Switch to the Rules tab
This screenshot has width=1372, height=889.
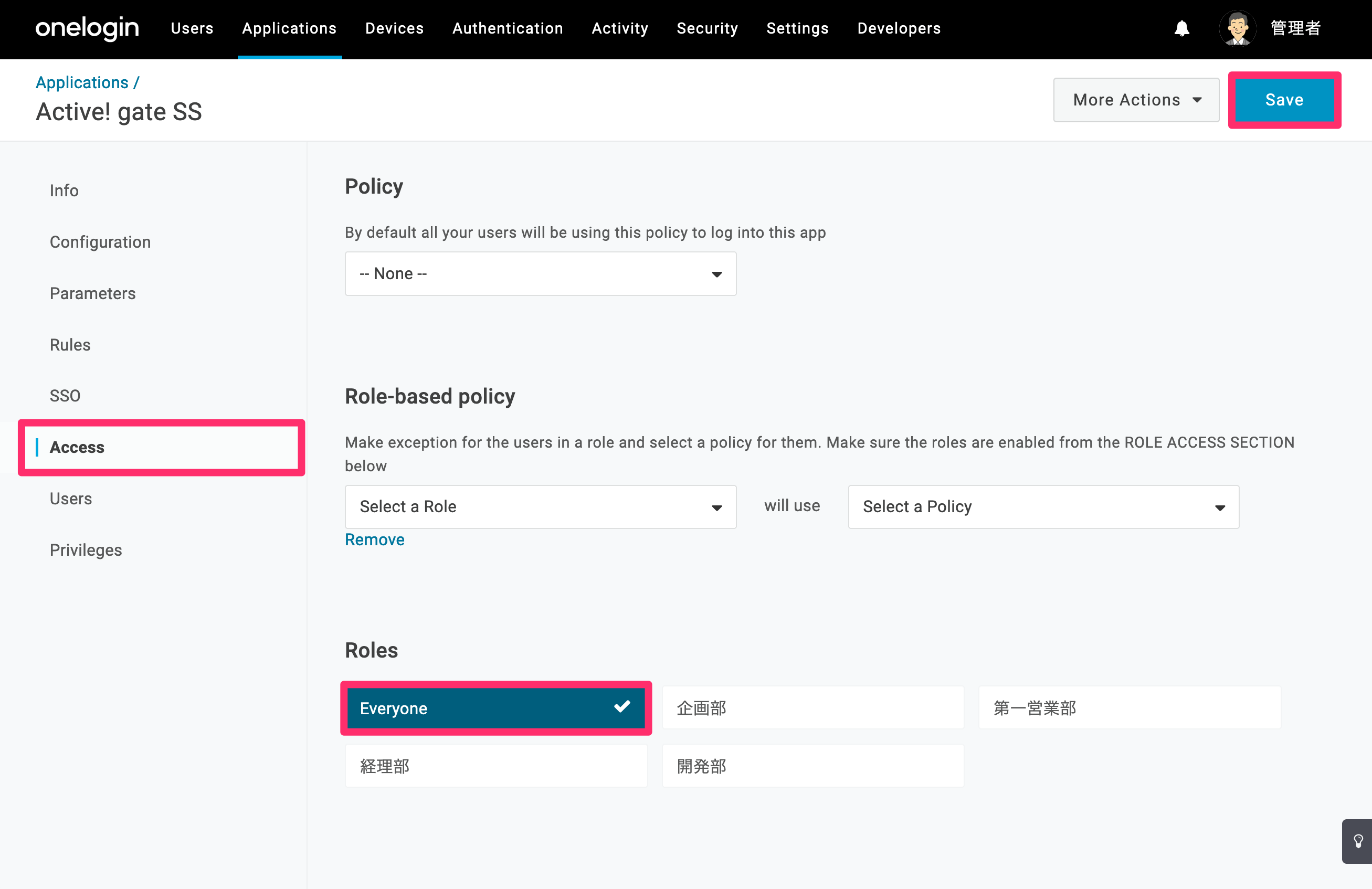click(70, 344)
